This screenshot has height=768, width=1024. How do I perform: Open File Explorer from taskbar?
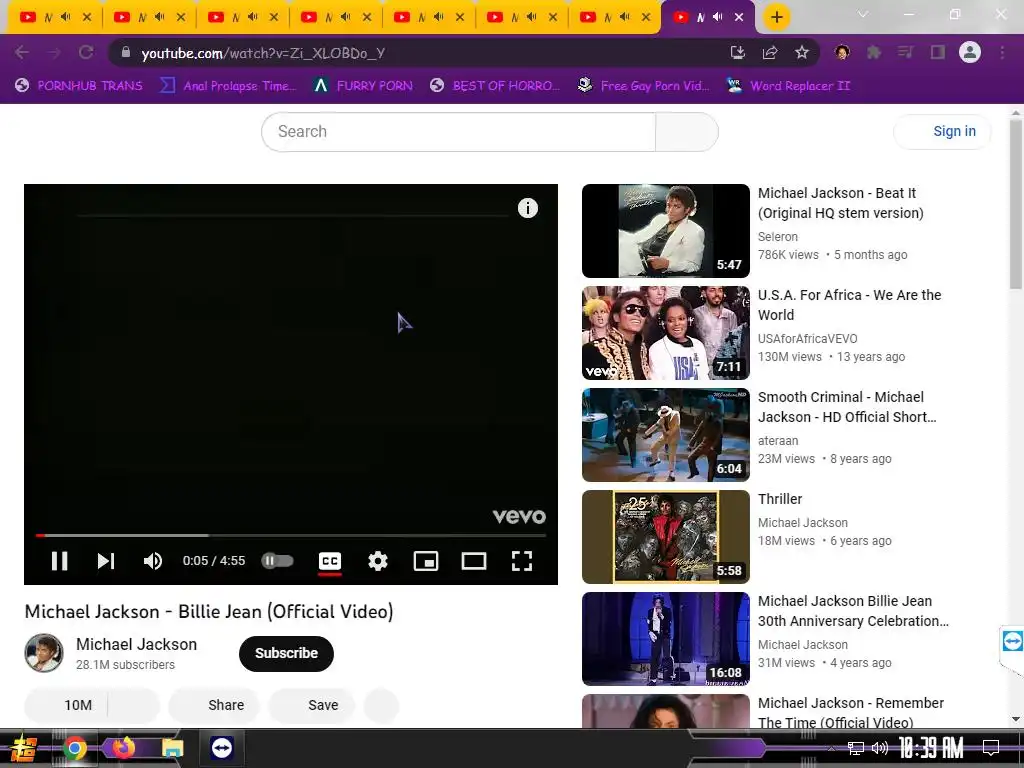pos(172,748)
